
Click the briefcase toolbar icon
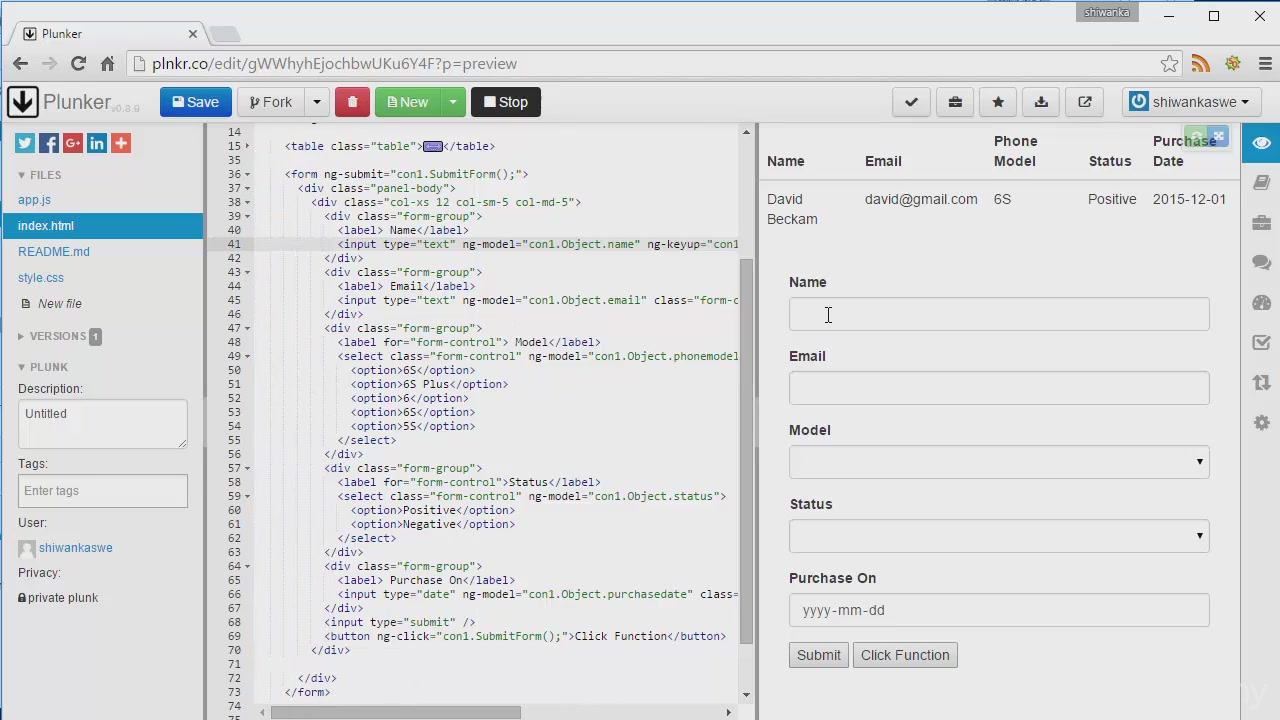(x=955, y=102)
